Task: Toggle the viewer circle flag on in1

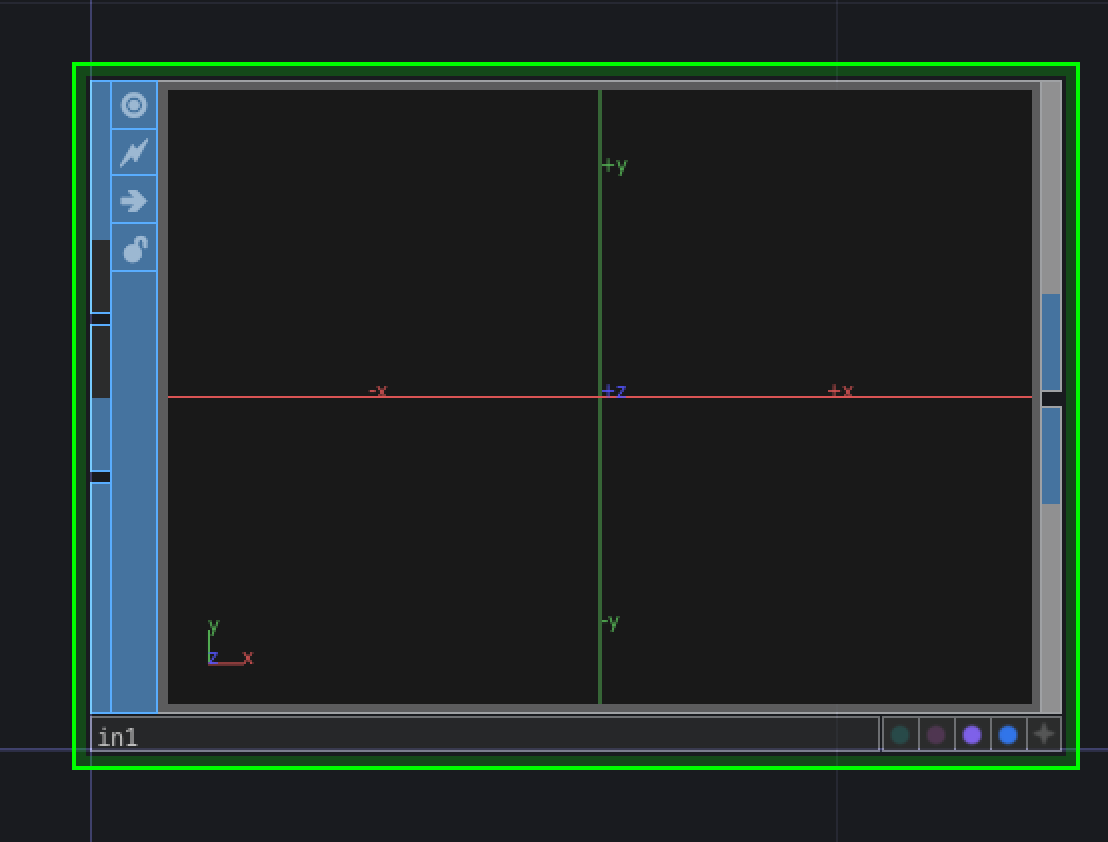Action: coord(134,105)
